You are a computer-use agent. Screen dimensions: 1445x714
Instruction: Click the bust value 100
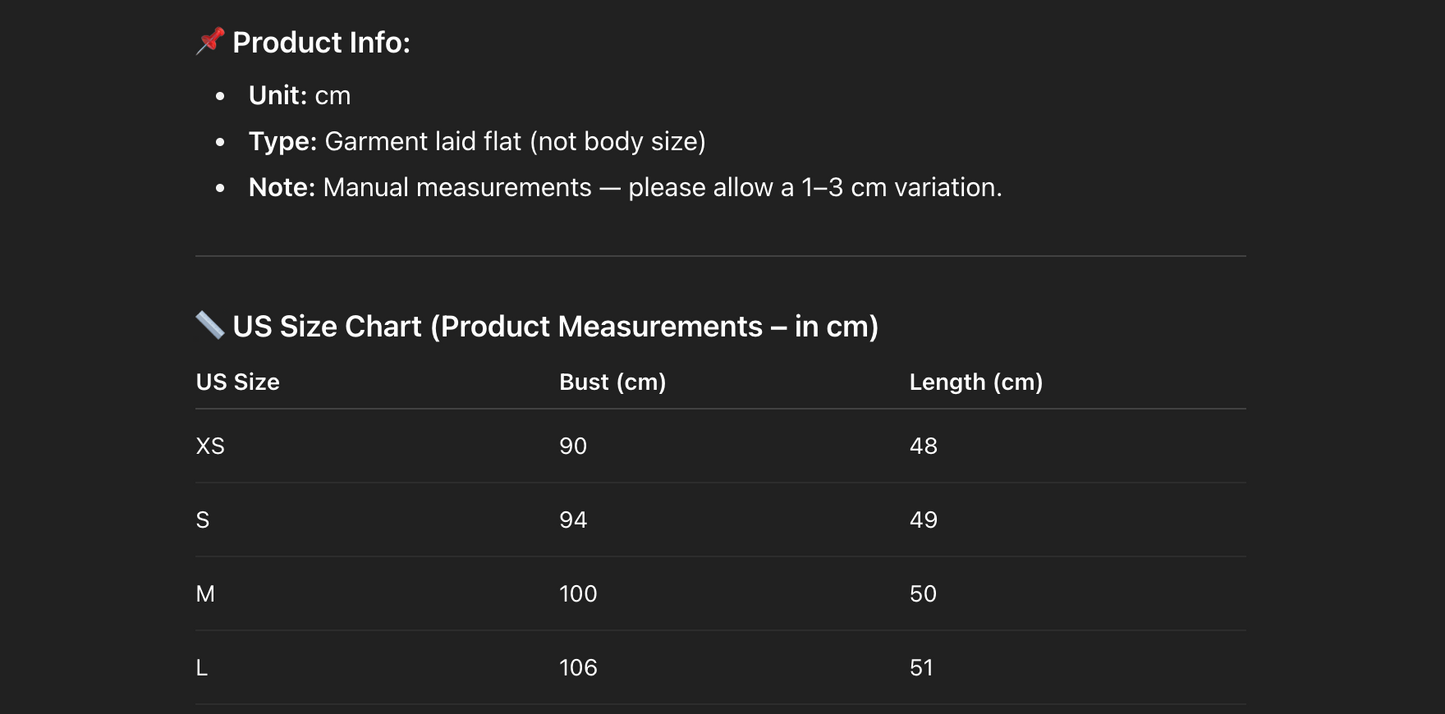[578, 594]
